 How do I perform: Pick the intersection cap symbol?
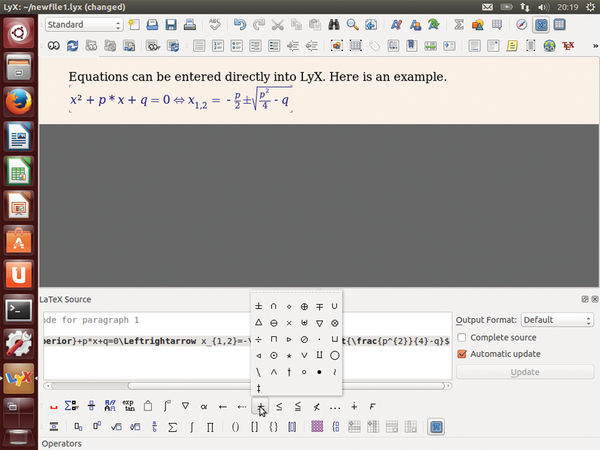pos(274,306)
